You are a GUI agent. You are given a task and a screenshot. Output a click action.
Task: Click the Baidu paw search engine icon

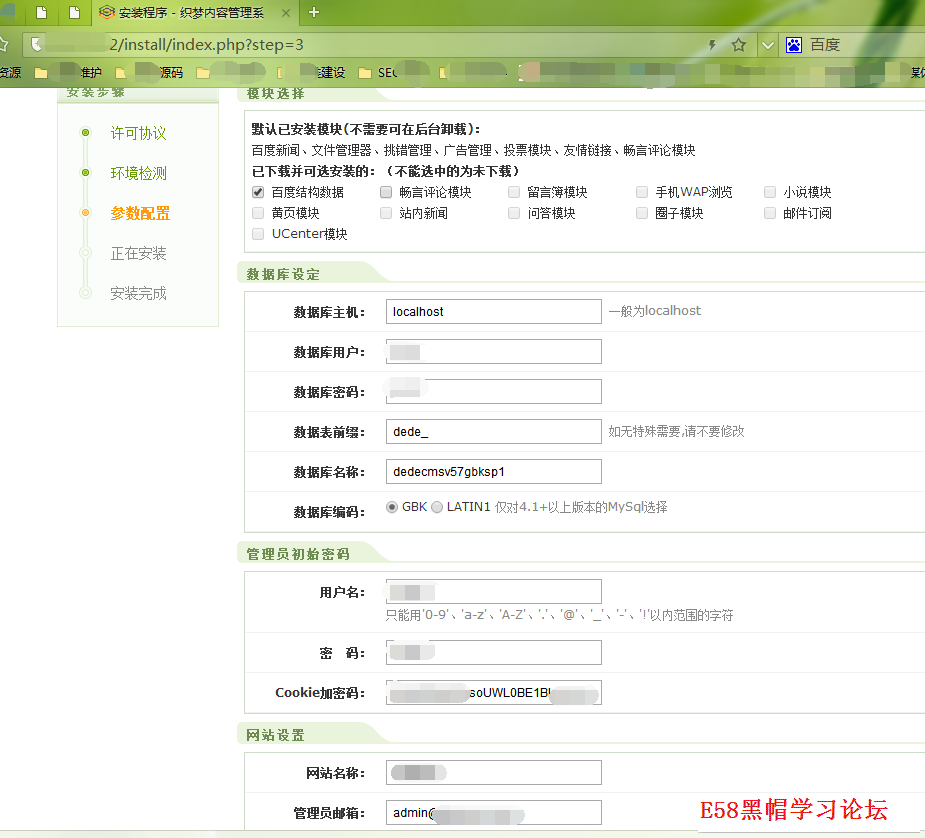794,45
